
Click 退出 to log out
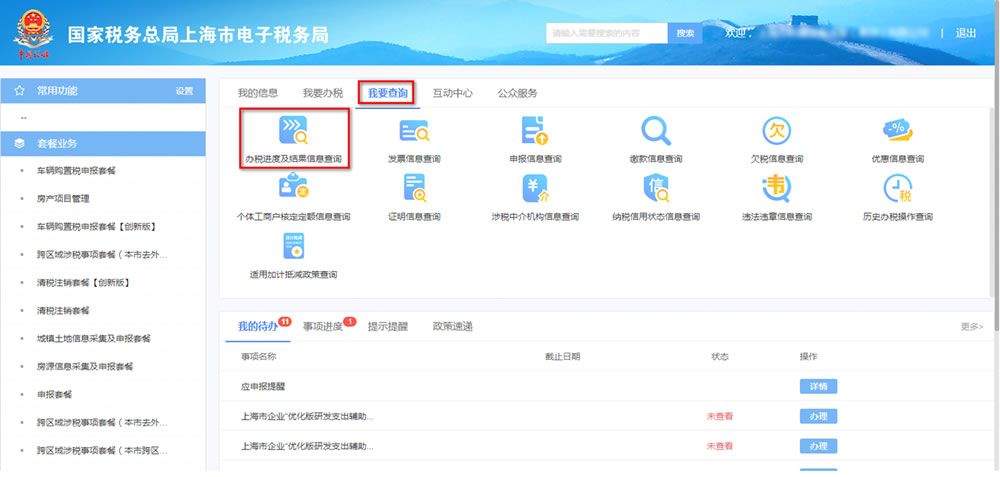[x=966, y=33]
